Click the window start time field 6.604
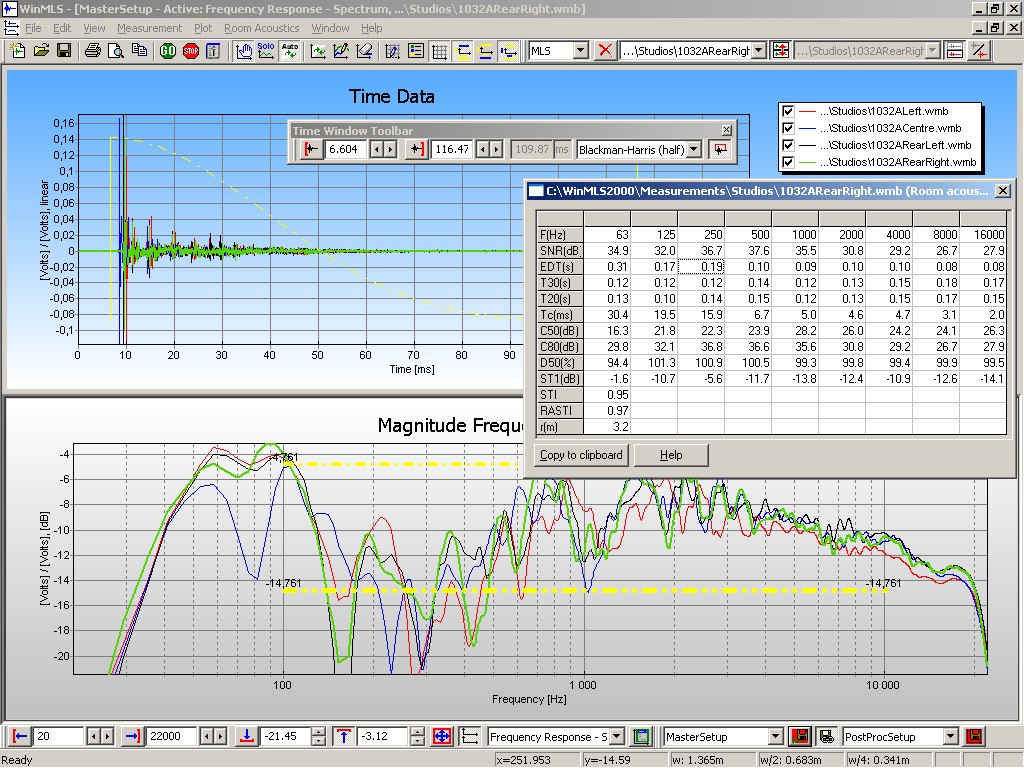Image resolution: width=1024 pixels, height=768 pixels. tap(346, 149)
